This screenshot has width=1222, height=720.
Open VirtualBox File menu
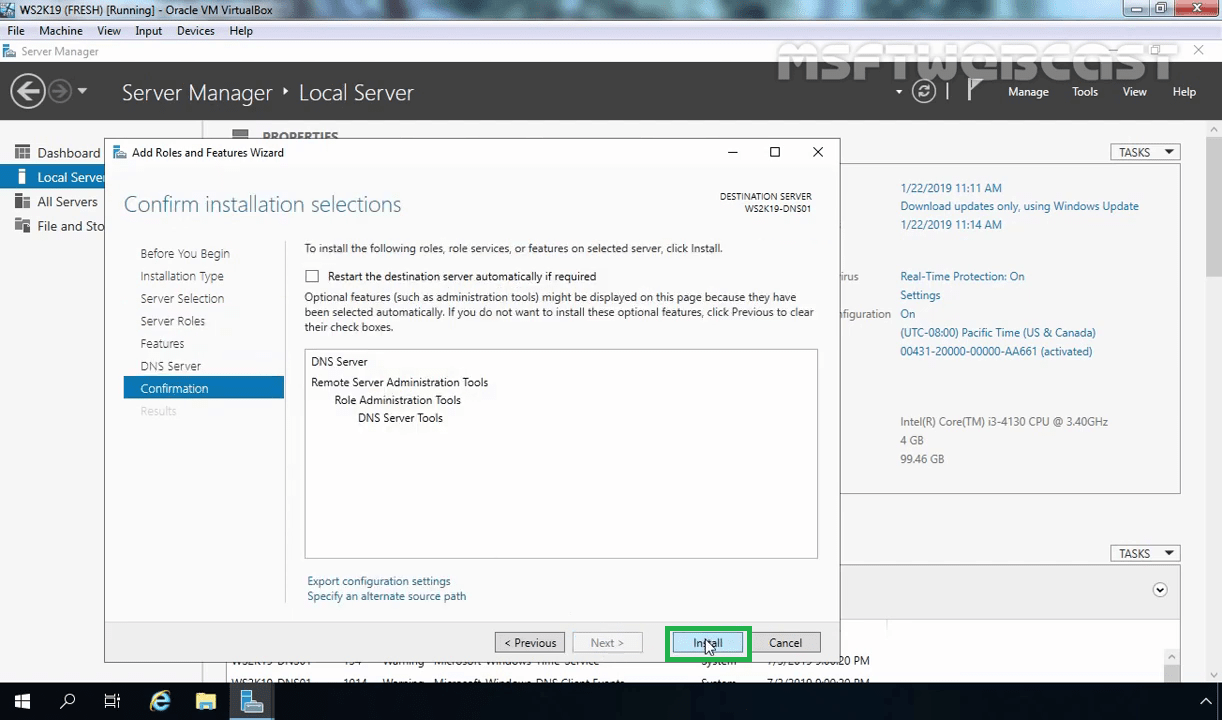(16, 31)
